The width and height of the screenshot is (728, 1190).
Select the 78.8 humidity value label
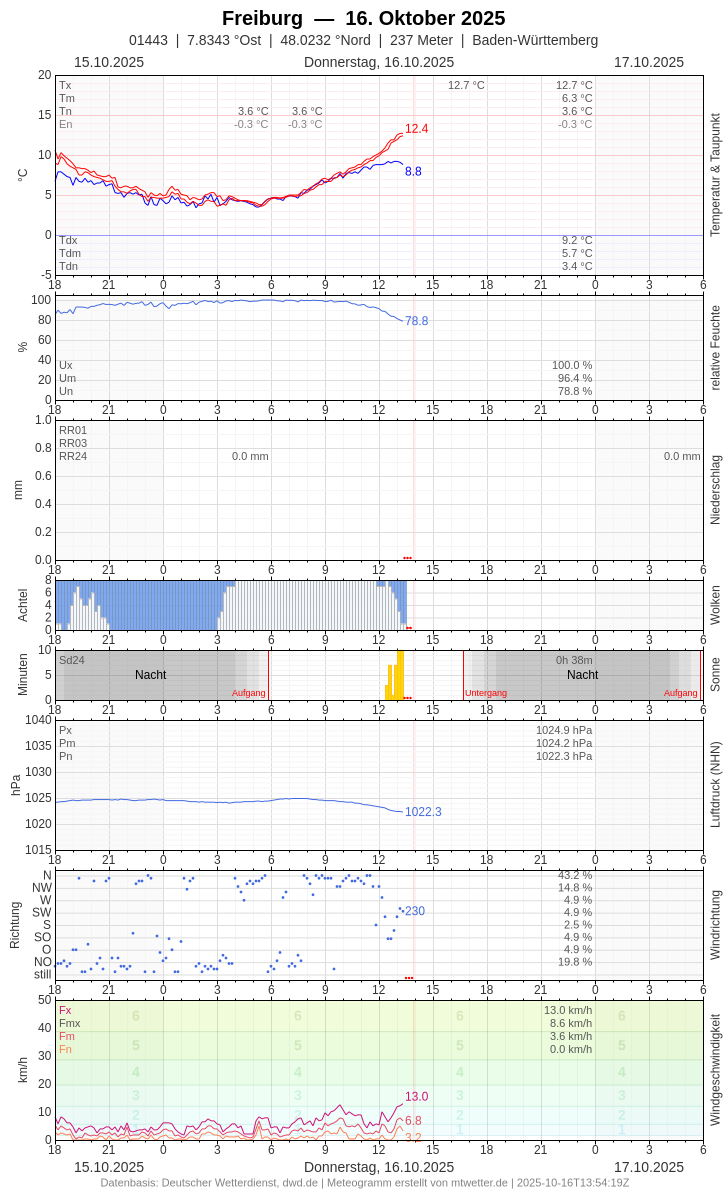(416, 321)
